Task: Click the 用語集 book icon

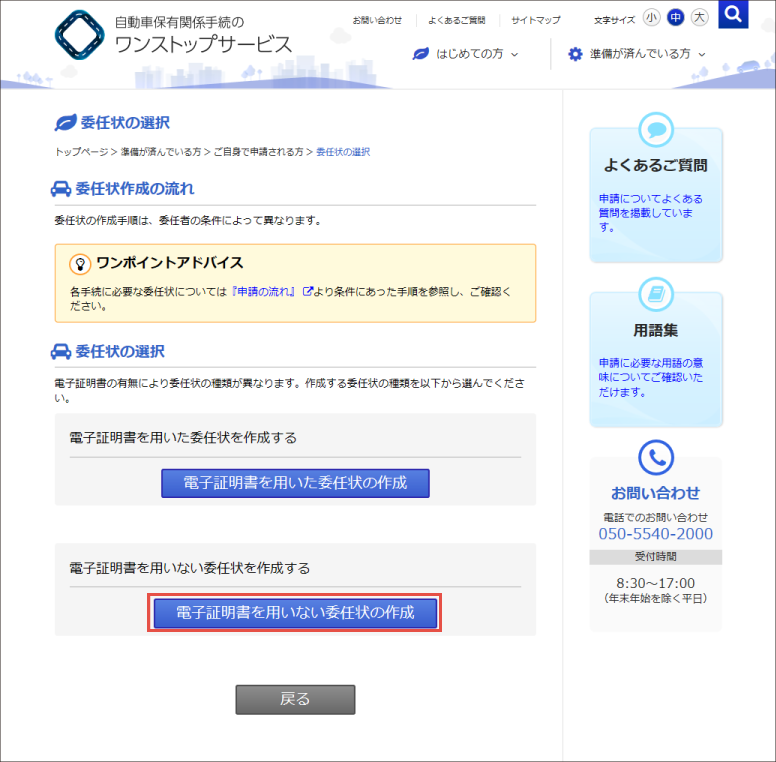Action: [656, 294]
